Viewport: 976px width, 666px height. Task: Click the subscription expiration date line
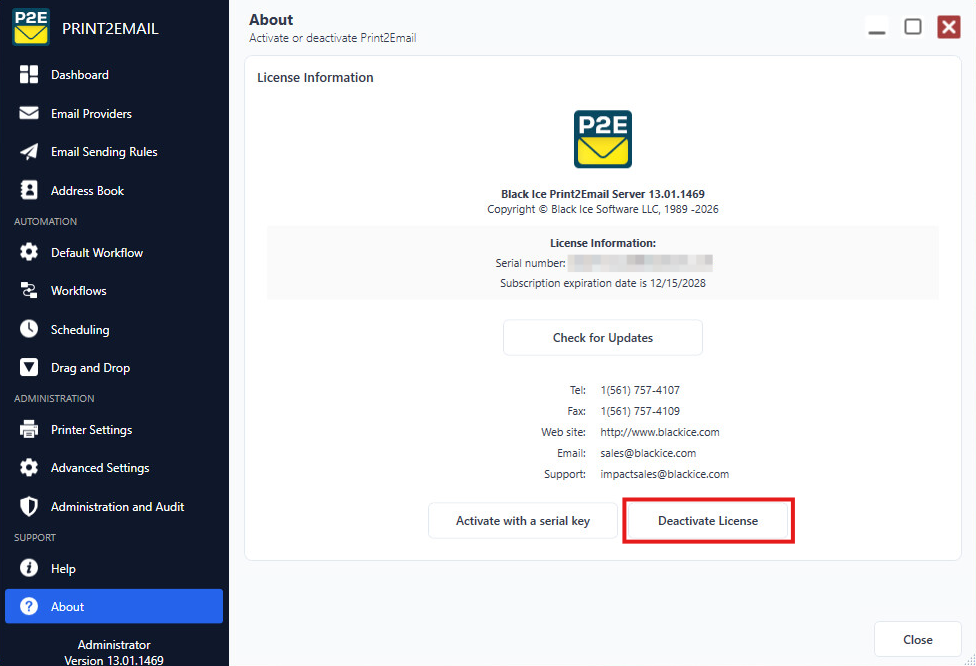point(603,283)
